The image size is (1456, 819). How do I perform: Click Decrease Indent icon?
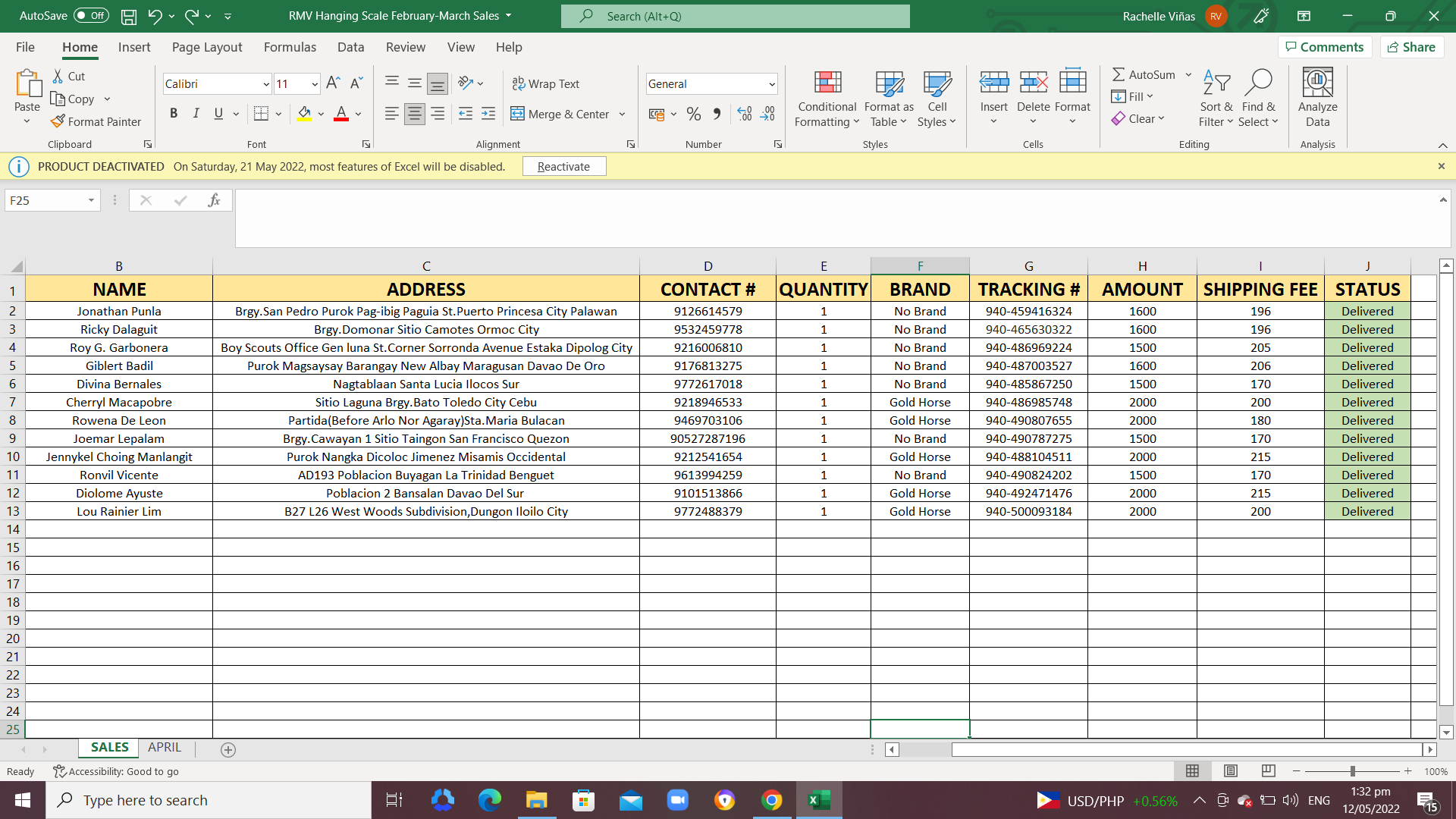tap(466, 114)
